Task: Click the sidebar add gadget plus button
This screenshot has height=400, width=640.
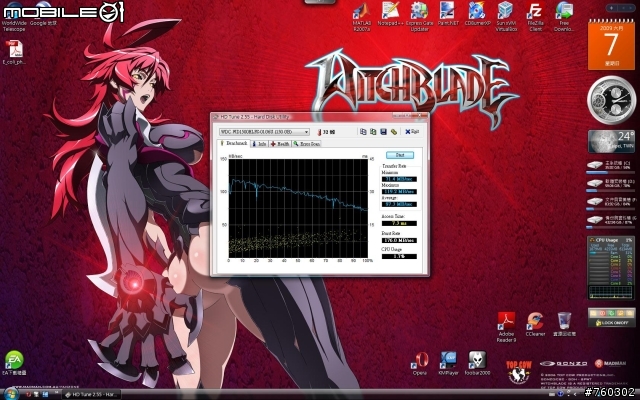Action: (x=611, y=8)
